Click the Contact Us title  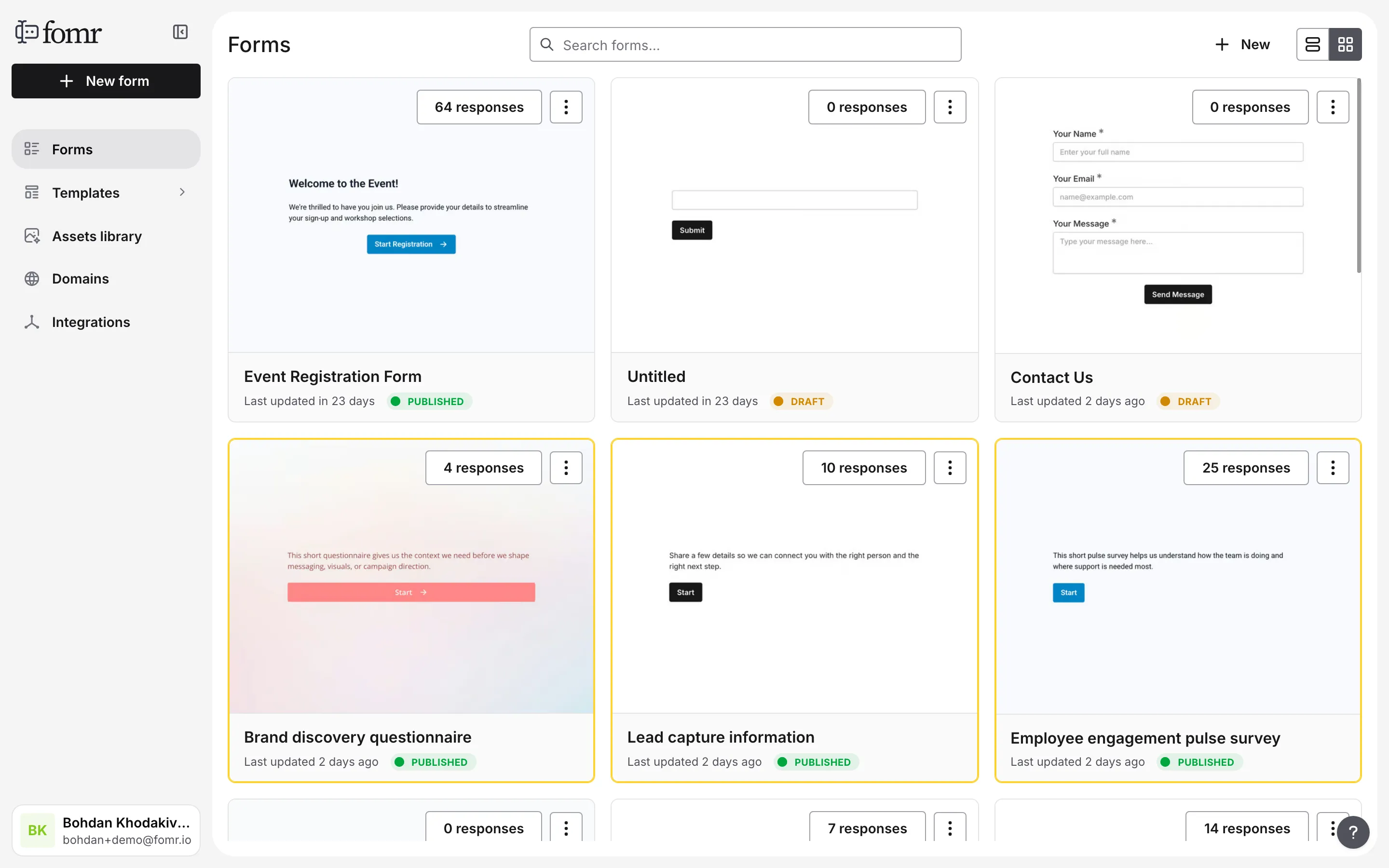tap(1051, 377)
